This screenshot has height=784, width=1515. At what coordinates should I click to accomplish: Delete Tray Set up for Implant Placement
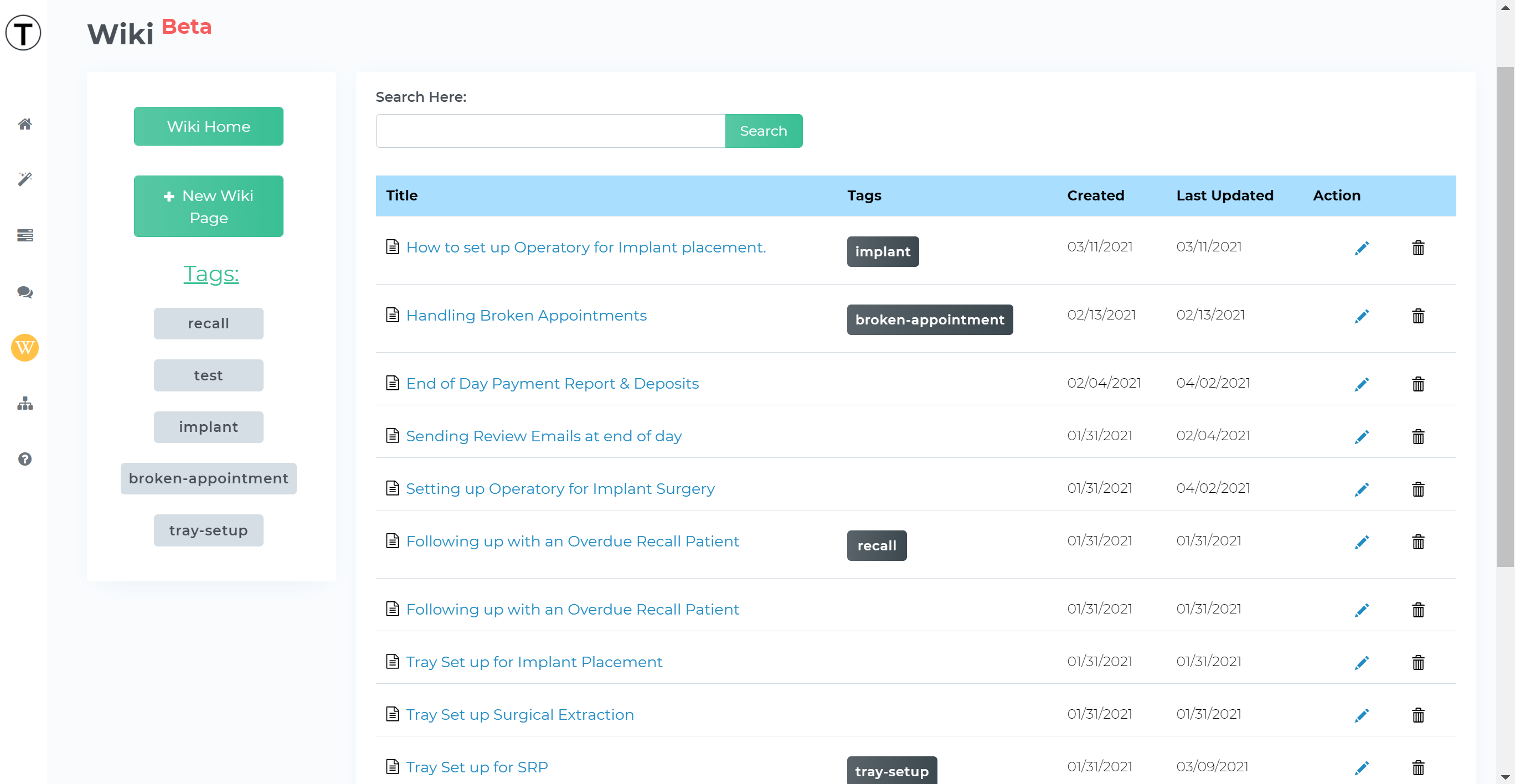[x=1418, y=663]
